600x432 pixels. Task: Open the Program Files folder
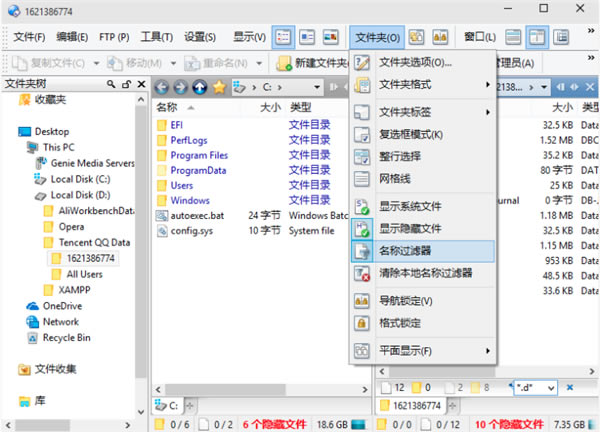[198, 155]
